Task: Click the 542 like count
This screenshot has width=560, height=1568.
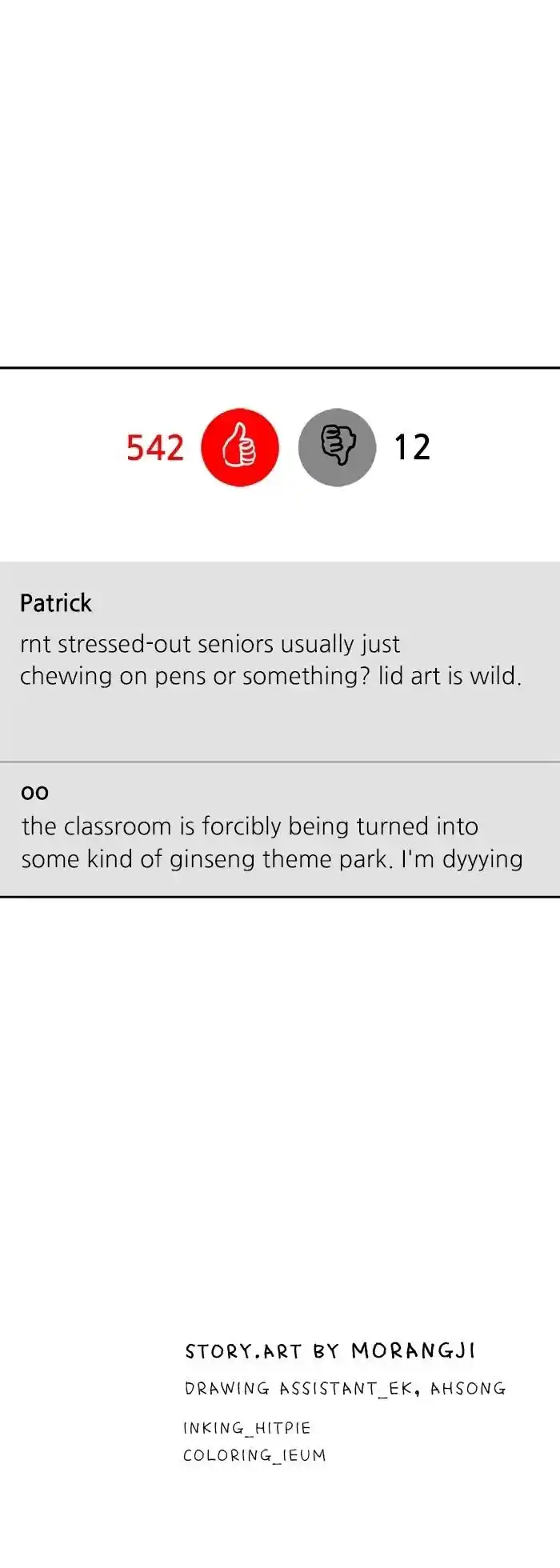Action: pos(154,448)
